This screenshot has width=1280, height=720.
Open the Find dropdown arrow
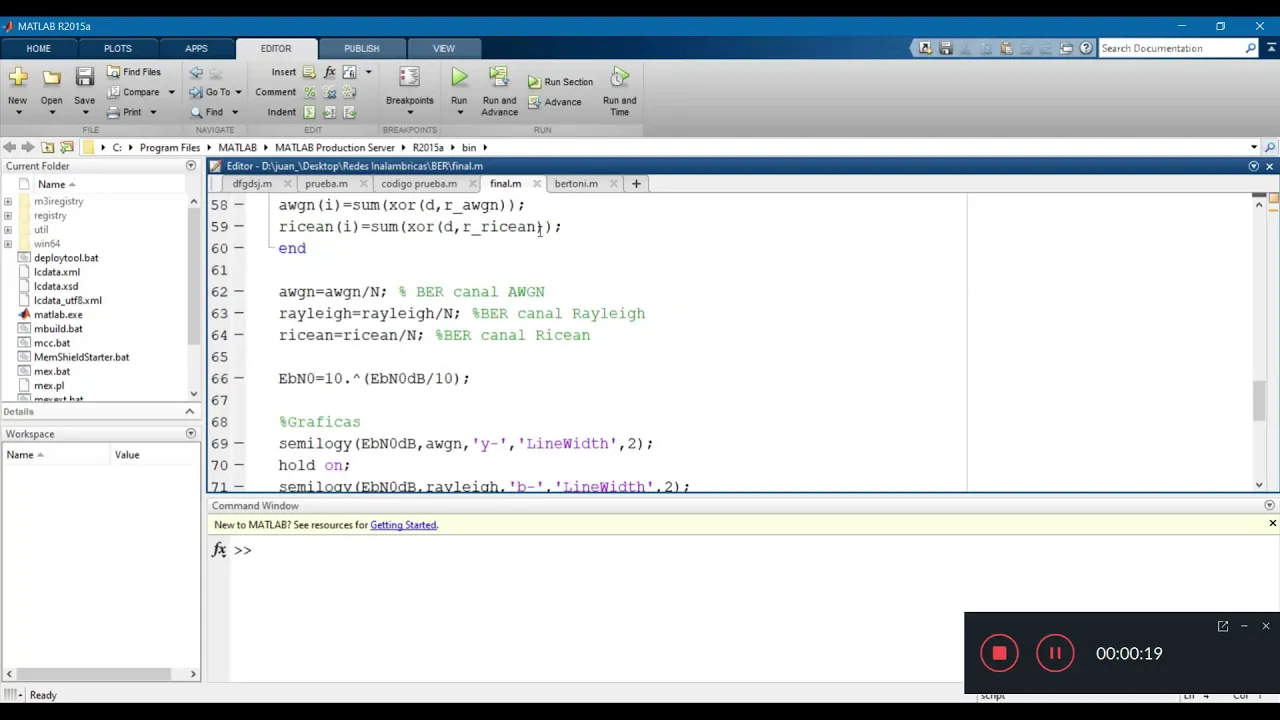235,112
